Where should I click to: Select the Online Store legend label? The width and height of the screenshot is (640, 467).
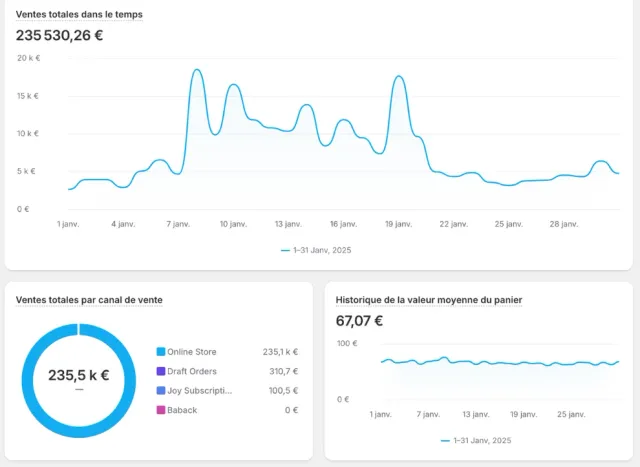[x=192, y=352]
